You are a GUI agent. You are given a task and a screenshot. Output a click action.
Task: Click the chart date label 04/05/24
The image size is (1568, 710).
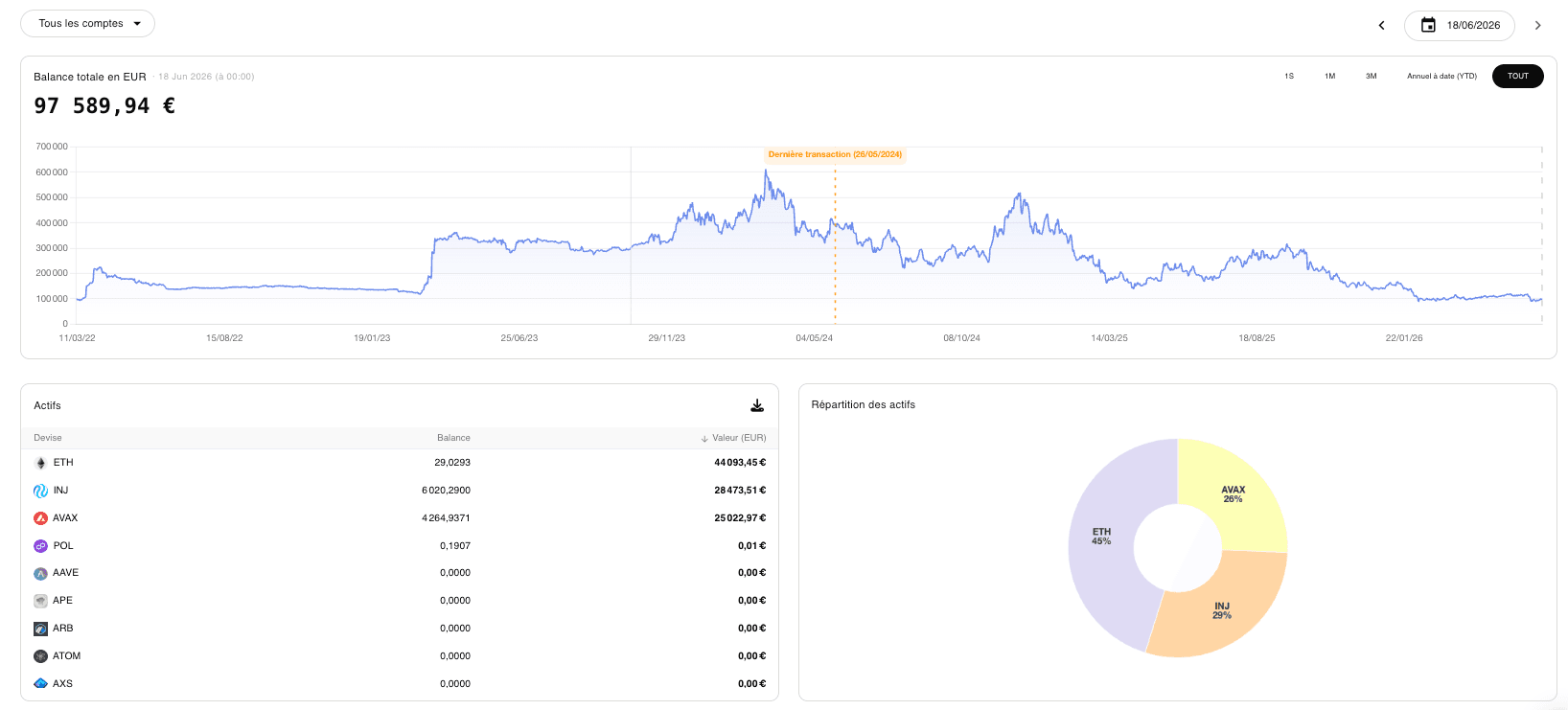(x=815, y=338)
